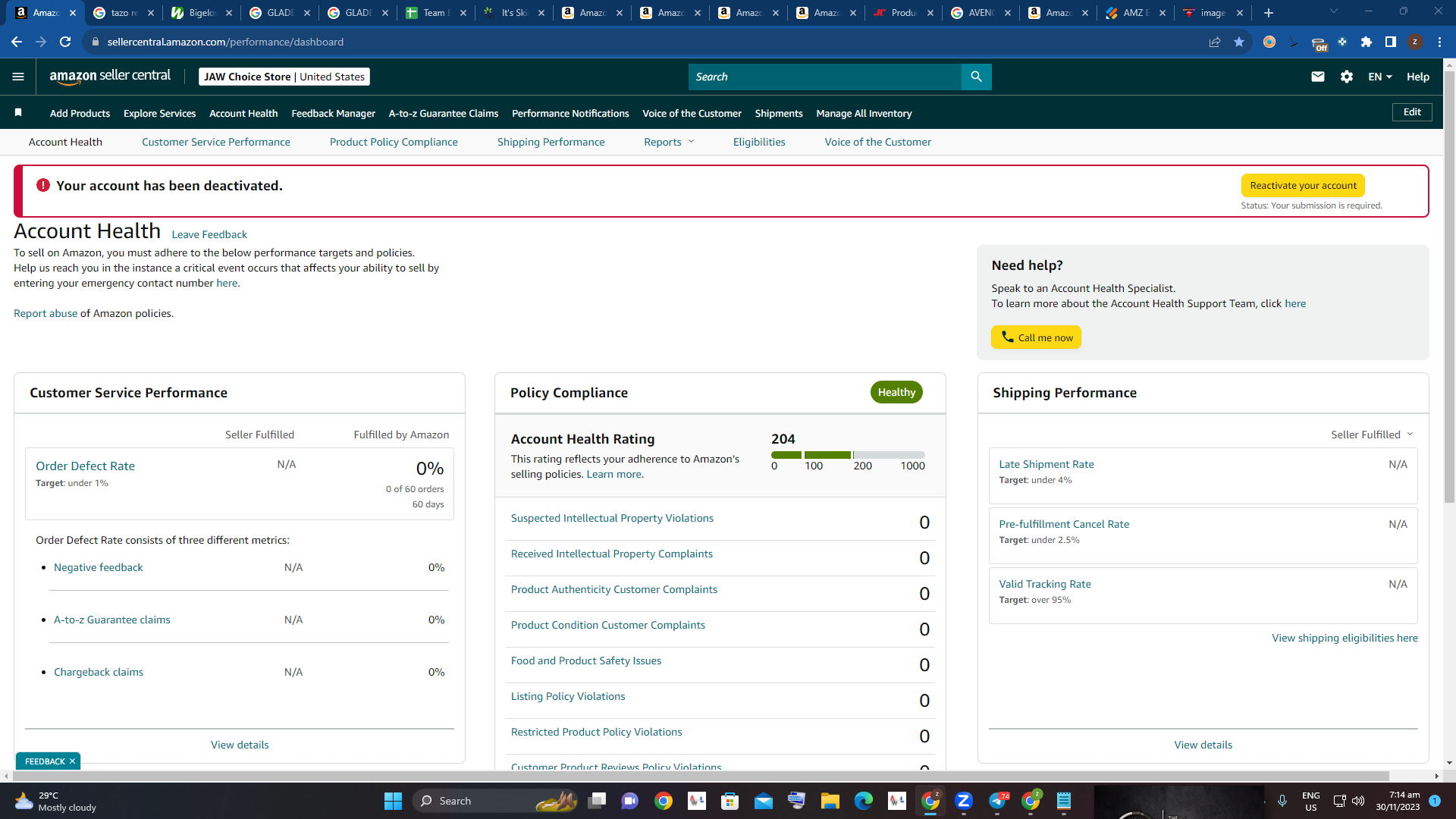The image size is (1456, 819).
Task: Click Food and Product Safety Issues
Action: [585, 661]
